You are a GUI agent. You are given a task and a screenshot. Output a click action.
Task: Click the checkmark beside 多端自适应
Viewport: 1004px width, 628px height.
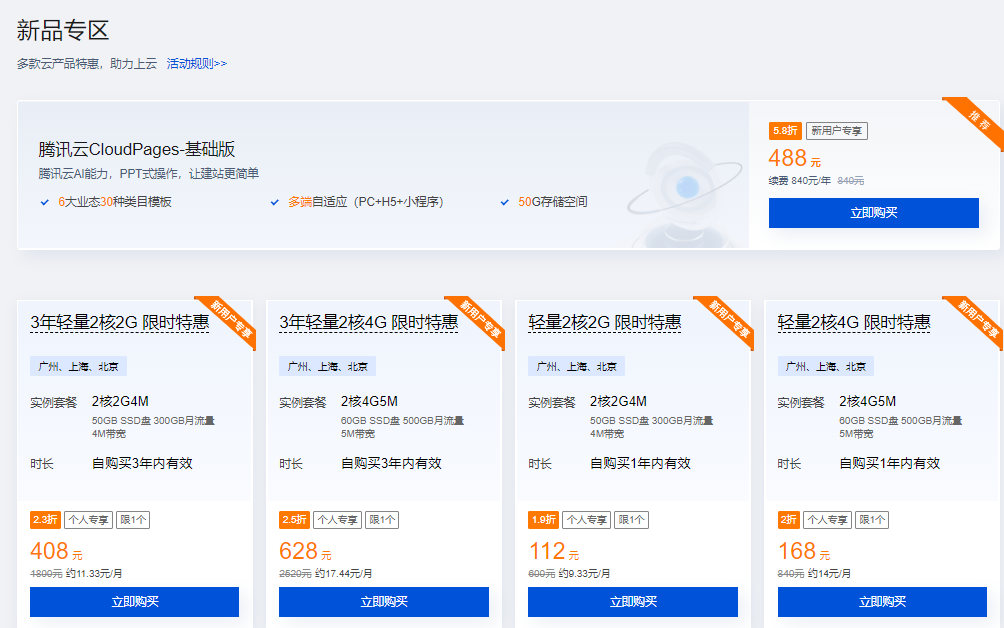(275, 202)
